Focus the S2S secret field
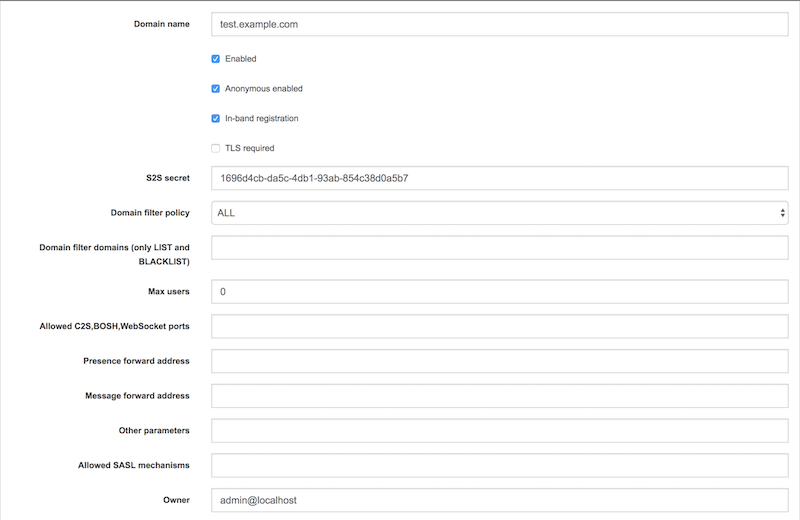 point(500,178)
